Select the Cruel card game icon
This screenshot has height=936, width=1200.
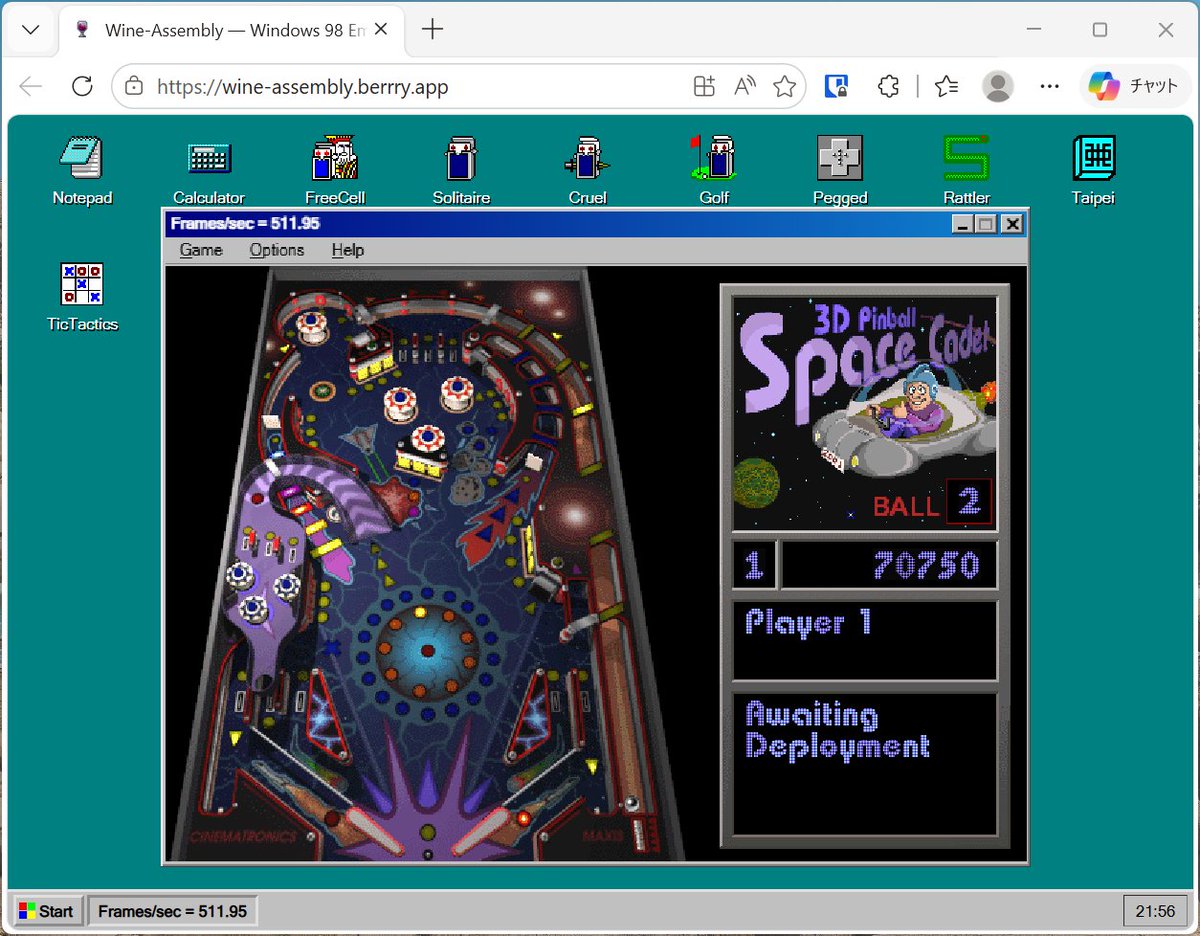tap(587, 169)
